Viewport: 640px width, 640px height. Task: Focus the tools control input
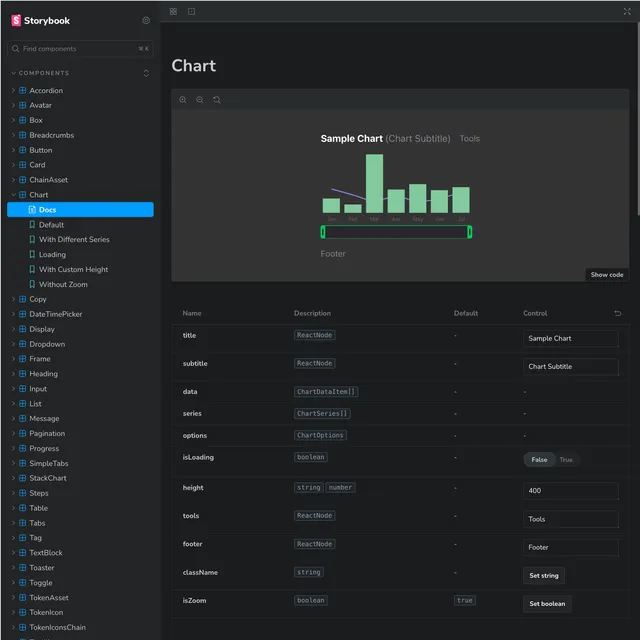(x=571, y=519)
